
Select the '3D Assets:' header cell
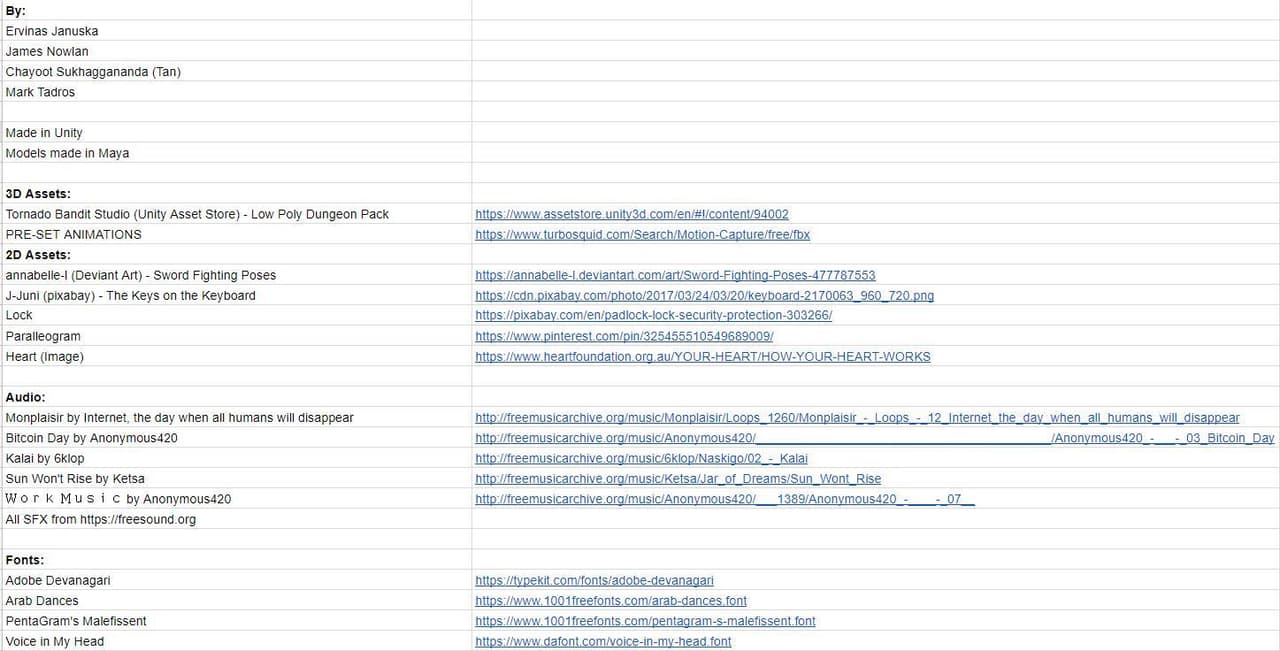[x=236, y=193]
